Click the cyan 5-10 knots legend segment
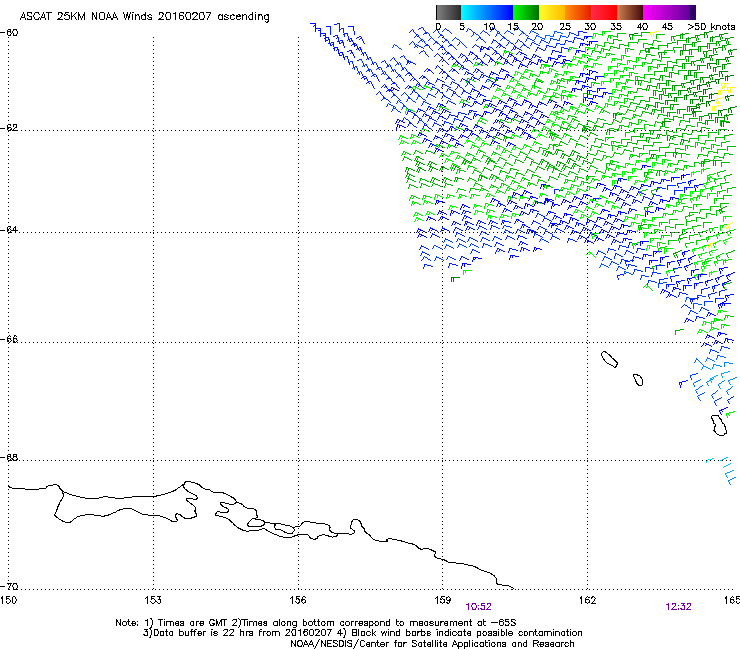 point(473,12)
